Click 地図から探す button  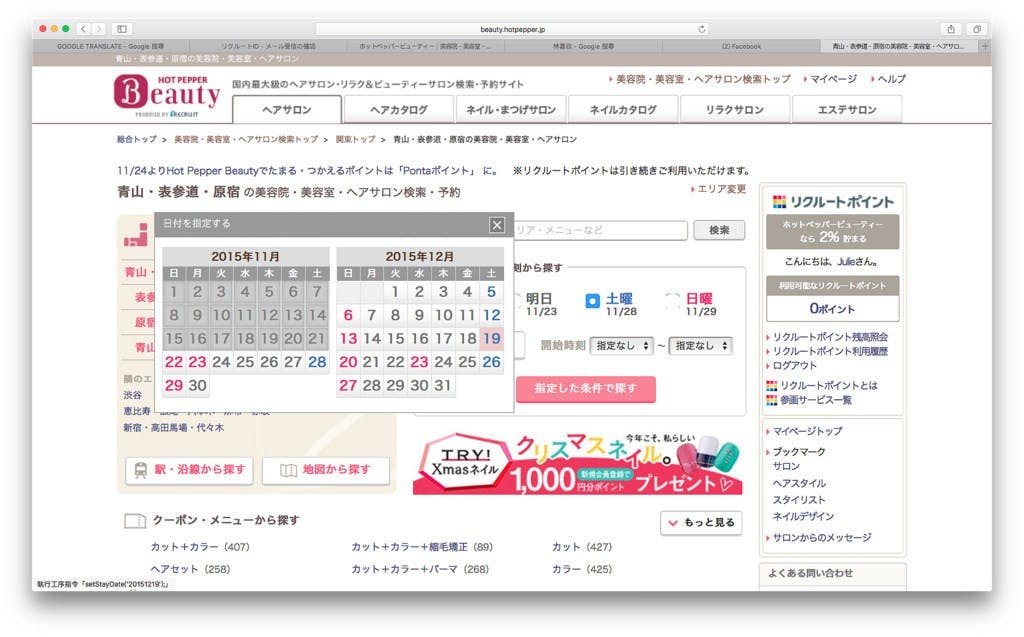[326, 470]
